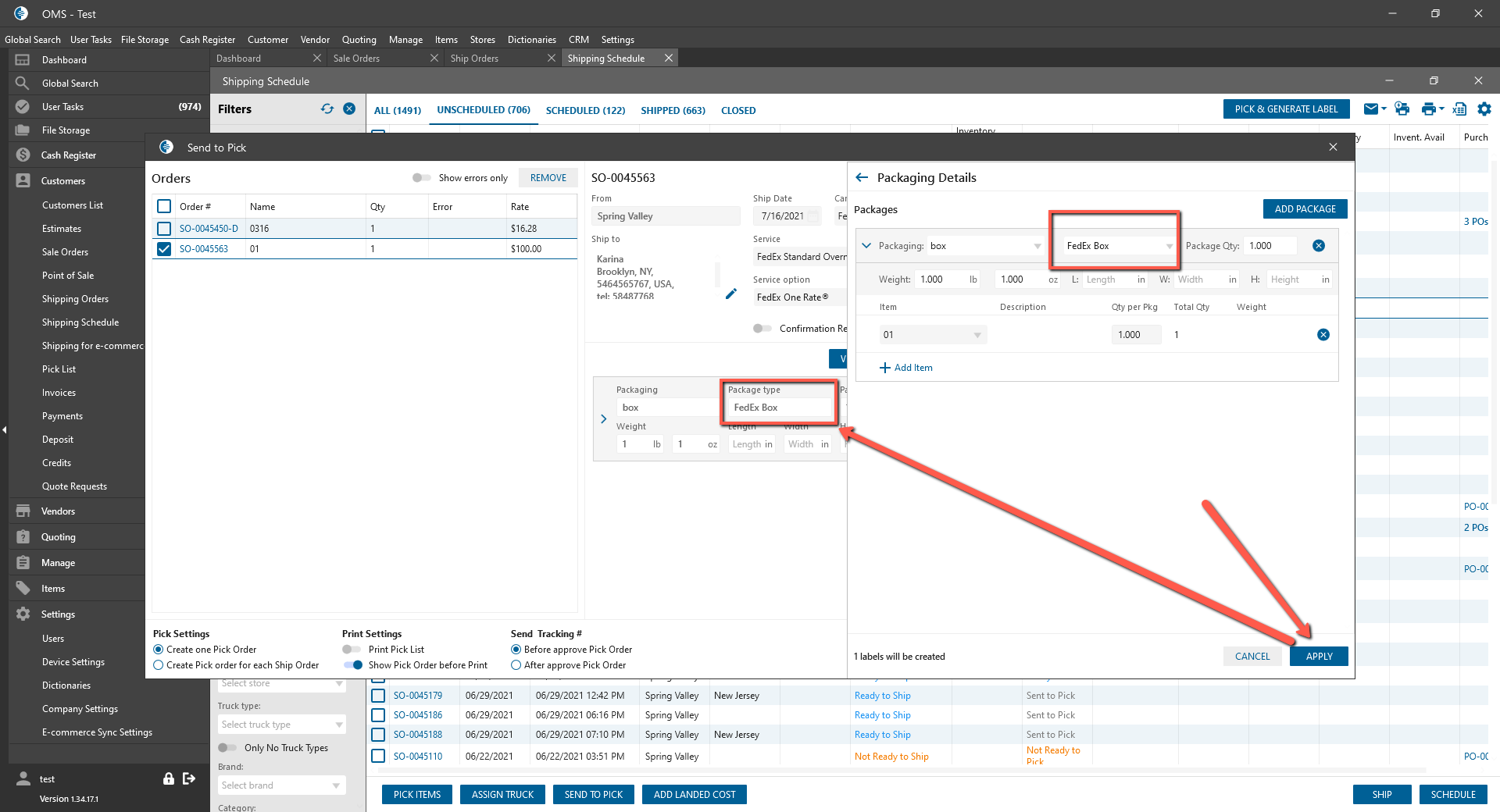Switch to the SCHEDULED (122) tab

(585, 110)
